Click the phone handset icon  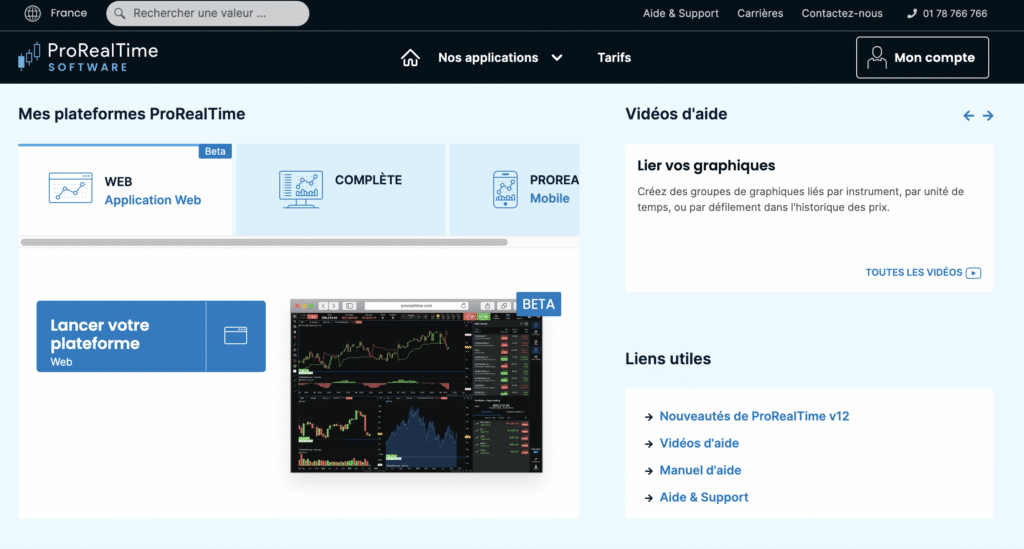[912, 13]
